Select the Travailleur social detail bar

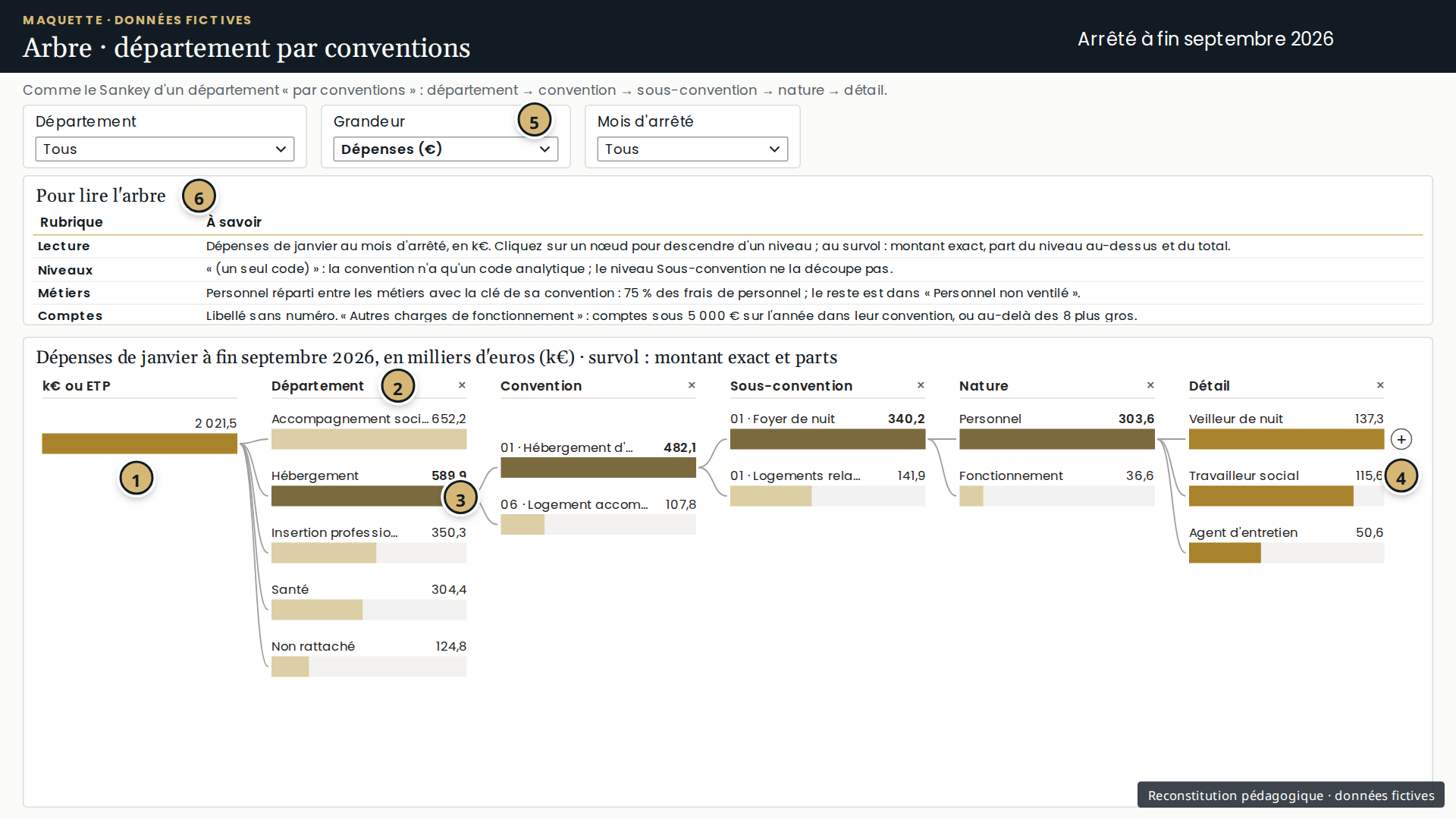point(1286,496)
